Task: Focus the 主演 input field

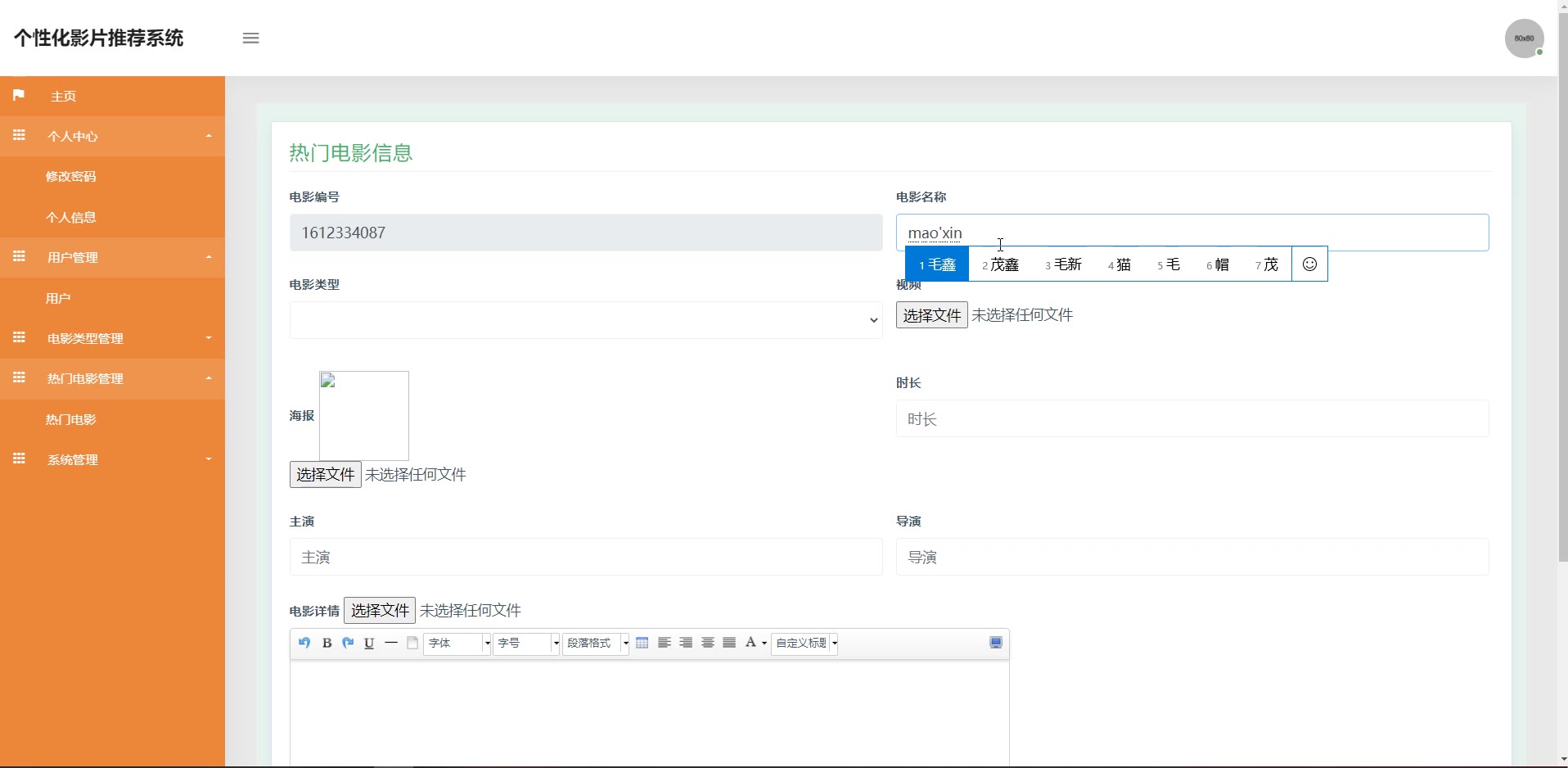Action: (586, 557)
